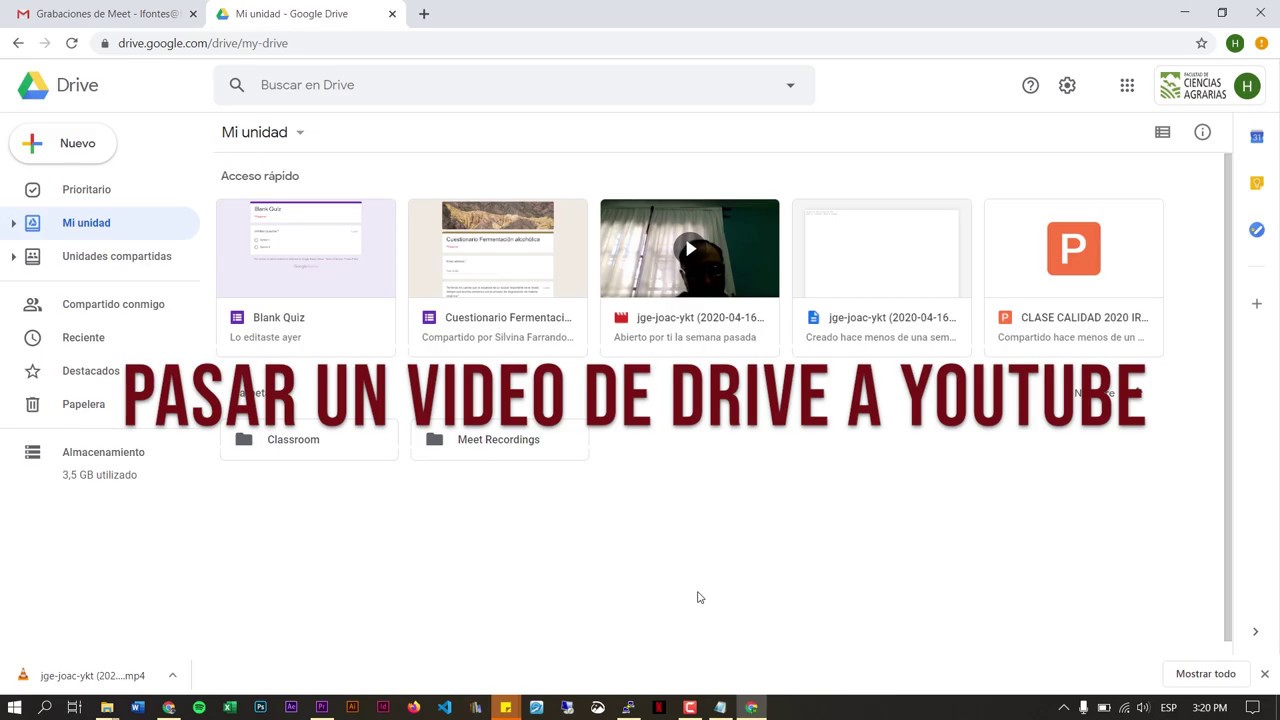1280x720 pixels.
Task: Open the Drive settings gear
Action: (x=1067, y=86)
